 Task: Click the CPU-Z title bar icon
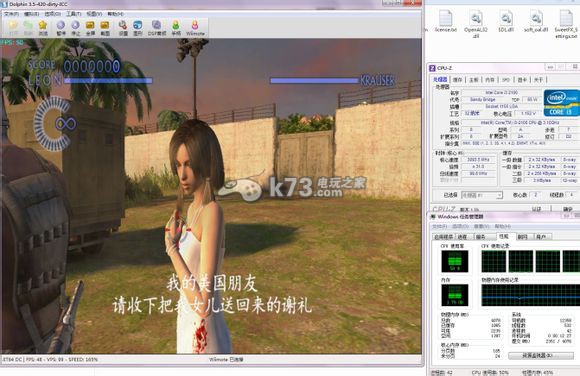coord(432,68)
